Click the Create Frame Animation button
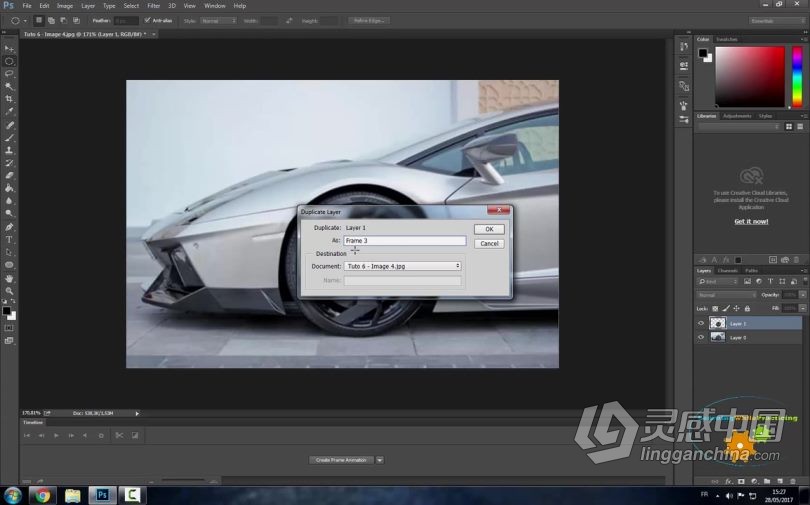This screenshot has height=505, width=810. click(341, 460)
